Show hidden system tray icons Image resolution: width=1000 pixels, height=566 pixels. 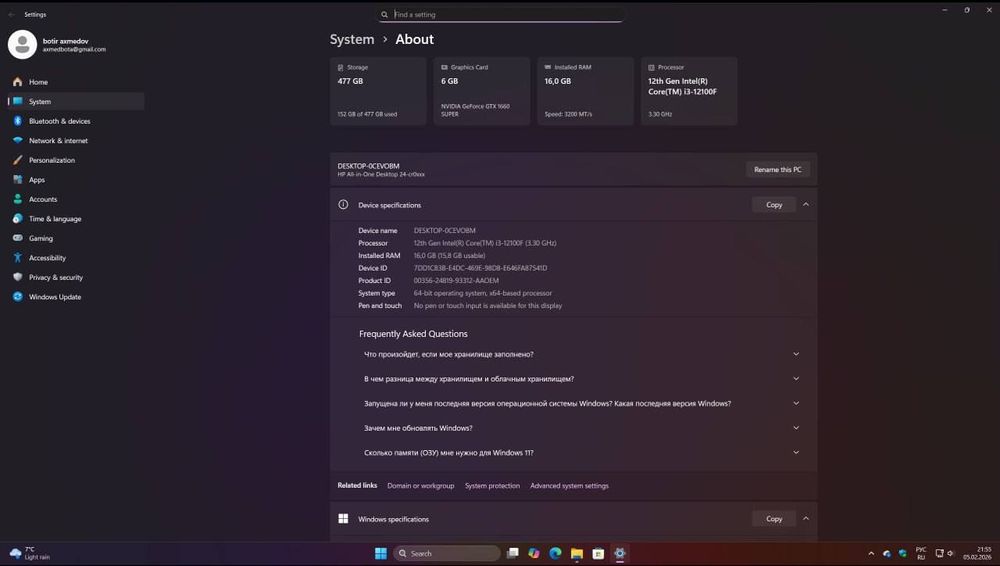(871, 553)
